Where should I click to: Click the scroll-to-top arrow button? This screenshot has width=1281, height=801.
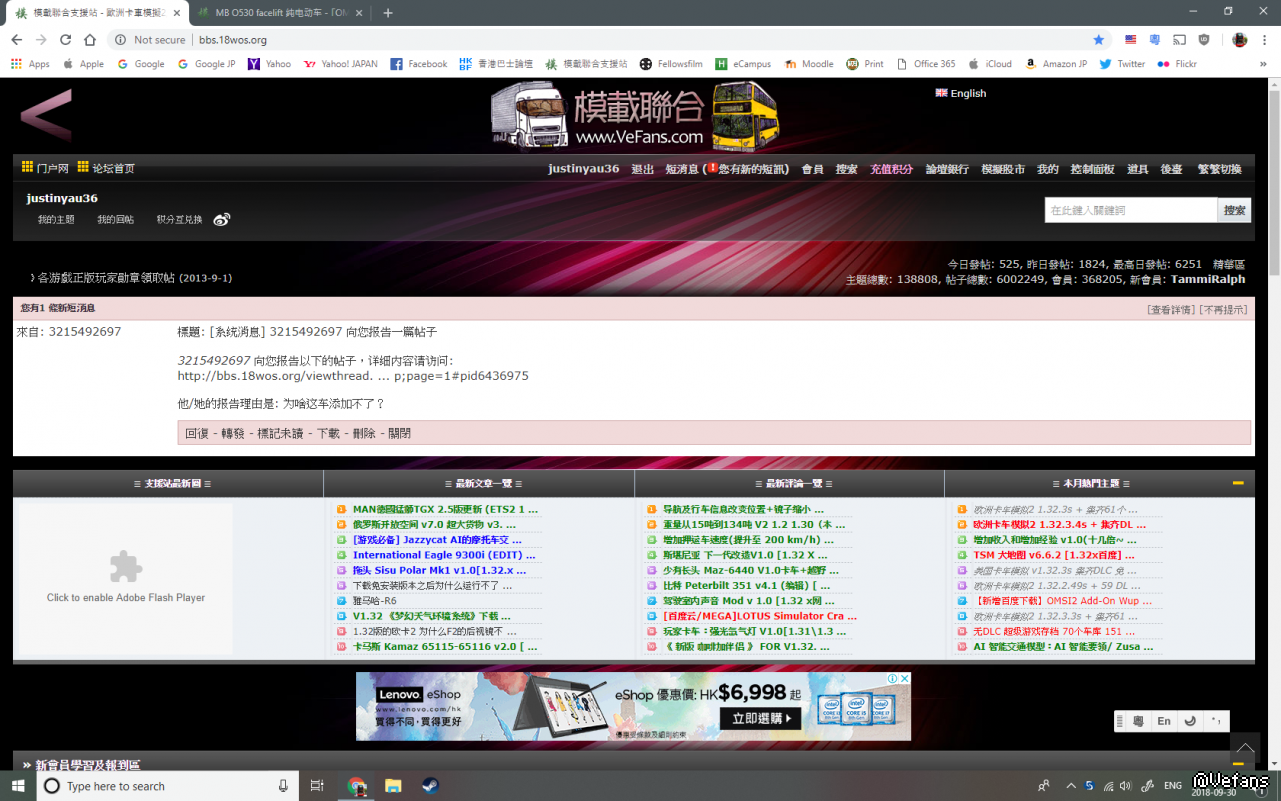1245,747
